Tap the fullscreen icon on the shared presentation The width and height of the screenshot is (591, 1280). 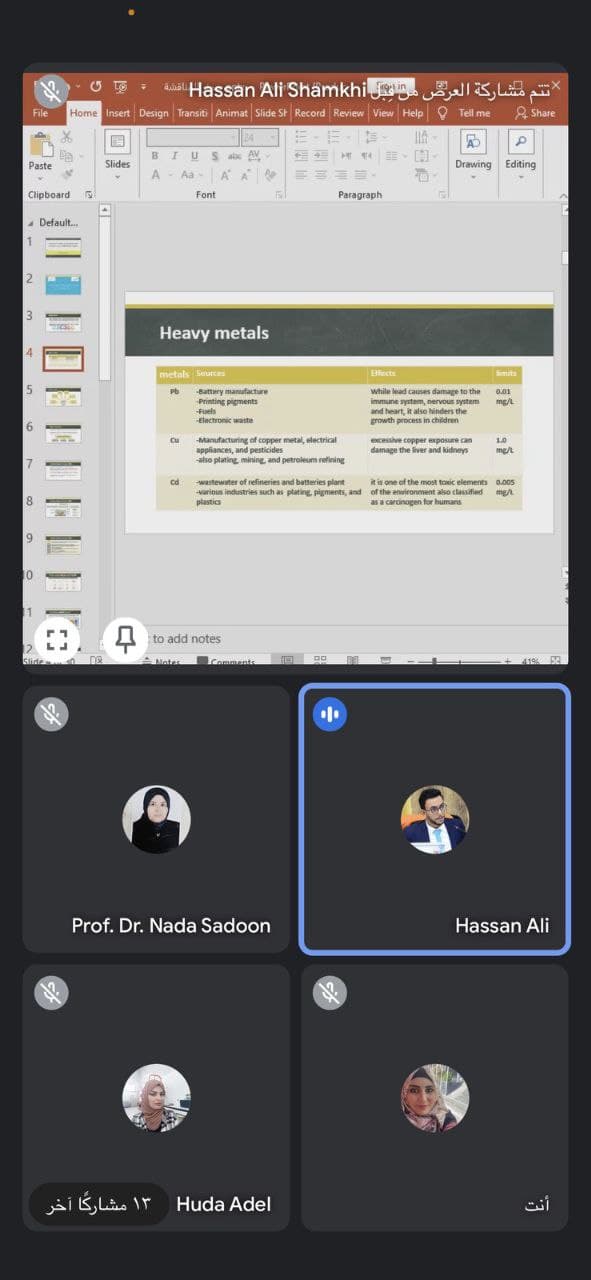tap(57, 640)
